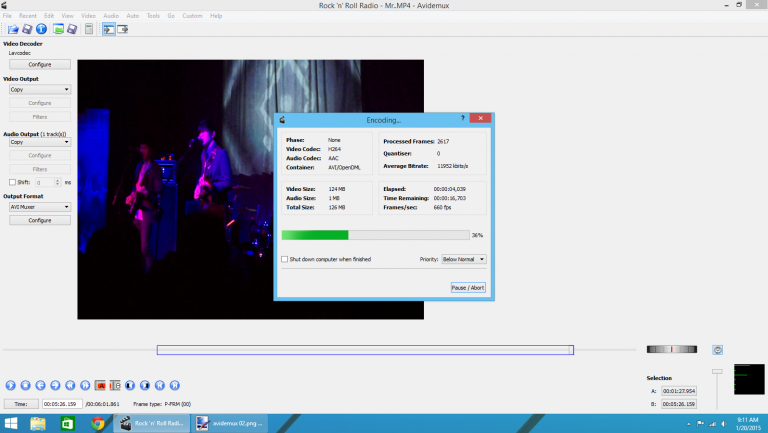Open the File menu
768x433 pixels.
click(x=8, y=16)
